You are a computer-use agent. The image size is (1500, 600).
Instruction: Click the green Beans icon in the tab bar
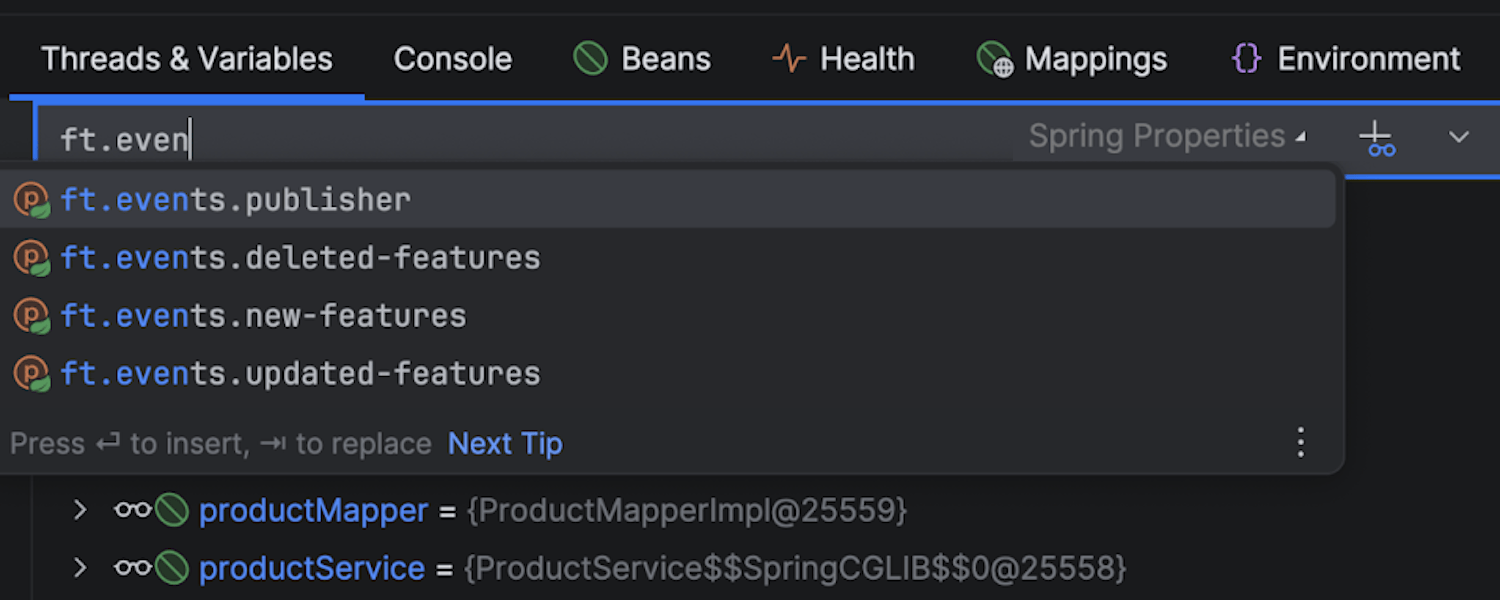(590, 58)
